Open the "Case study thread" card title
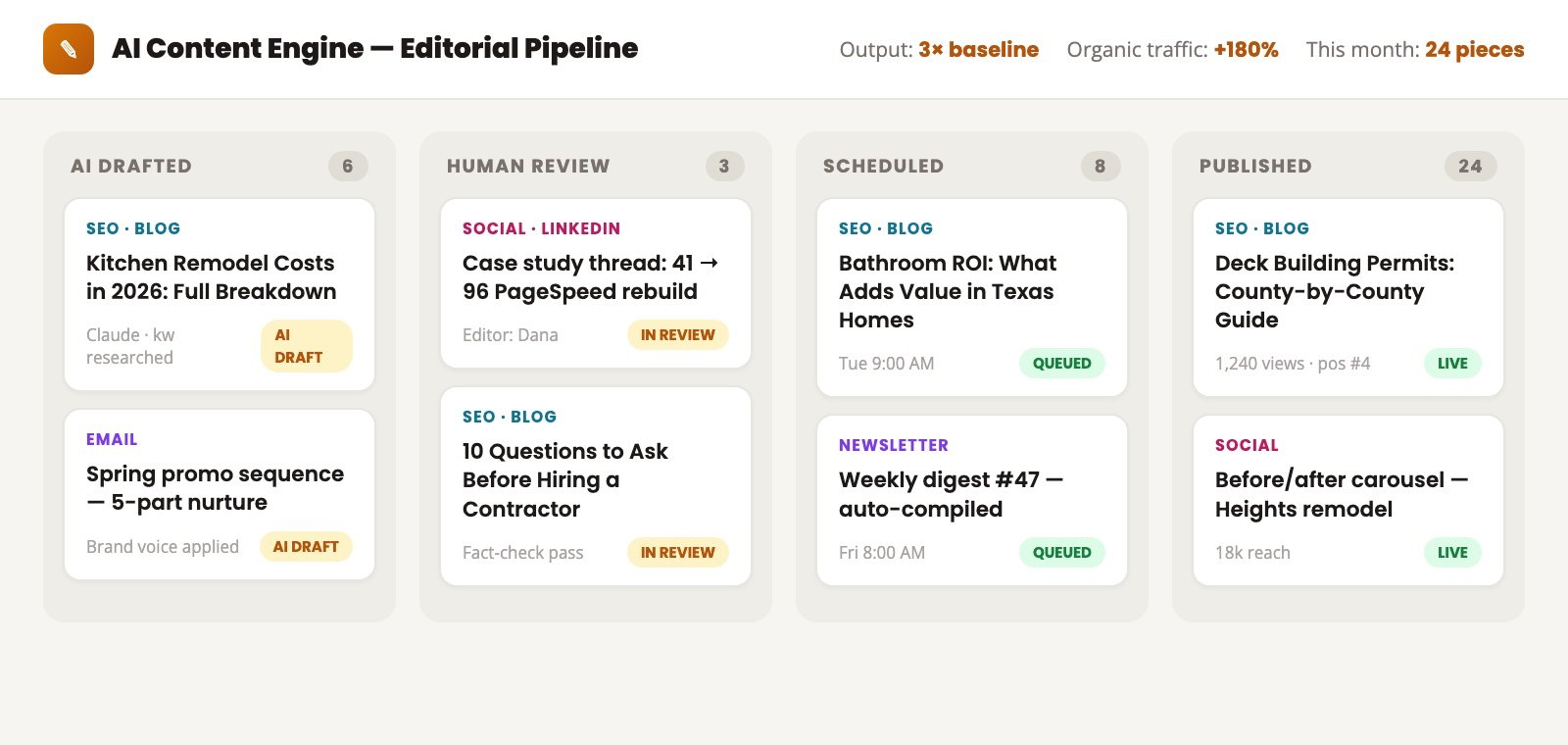This screenshot has height=745, width=1568. tap(591, 277)
